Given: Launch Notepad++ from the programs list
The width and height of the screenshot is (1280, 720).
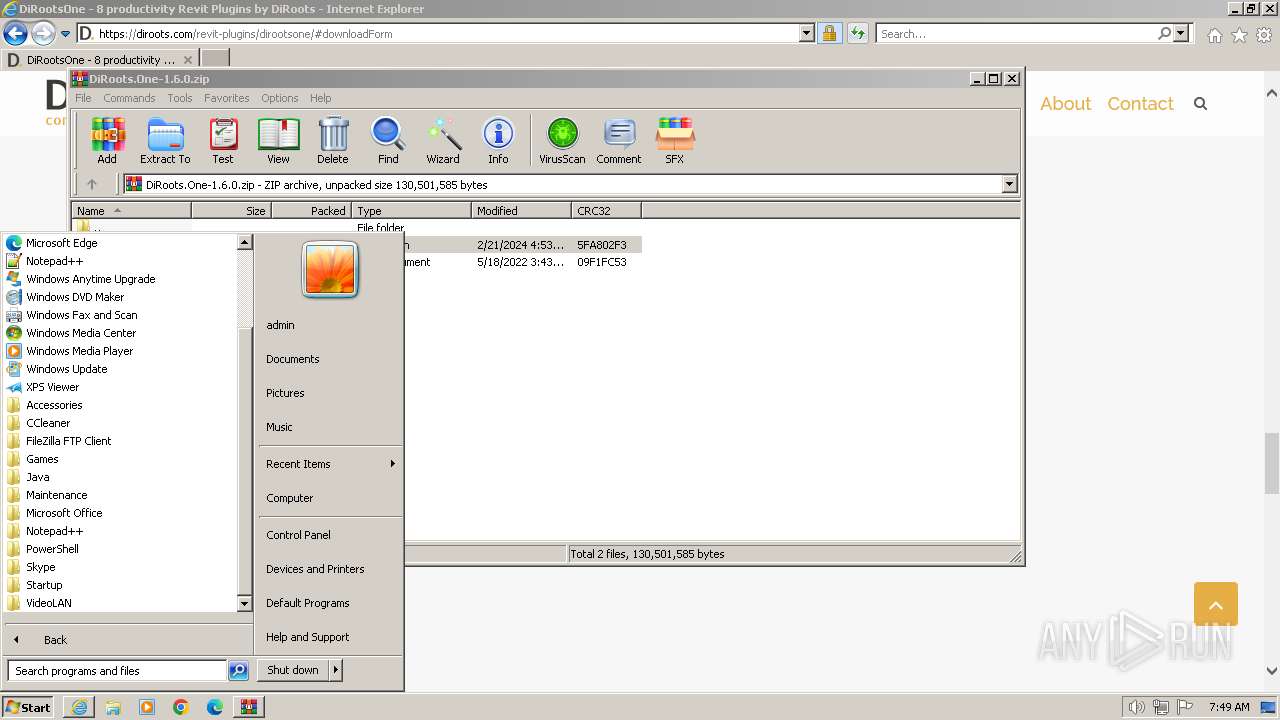Looking at the screenshot, I should tap(54, 261).
